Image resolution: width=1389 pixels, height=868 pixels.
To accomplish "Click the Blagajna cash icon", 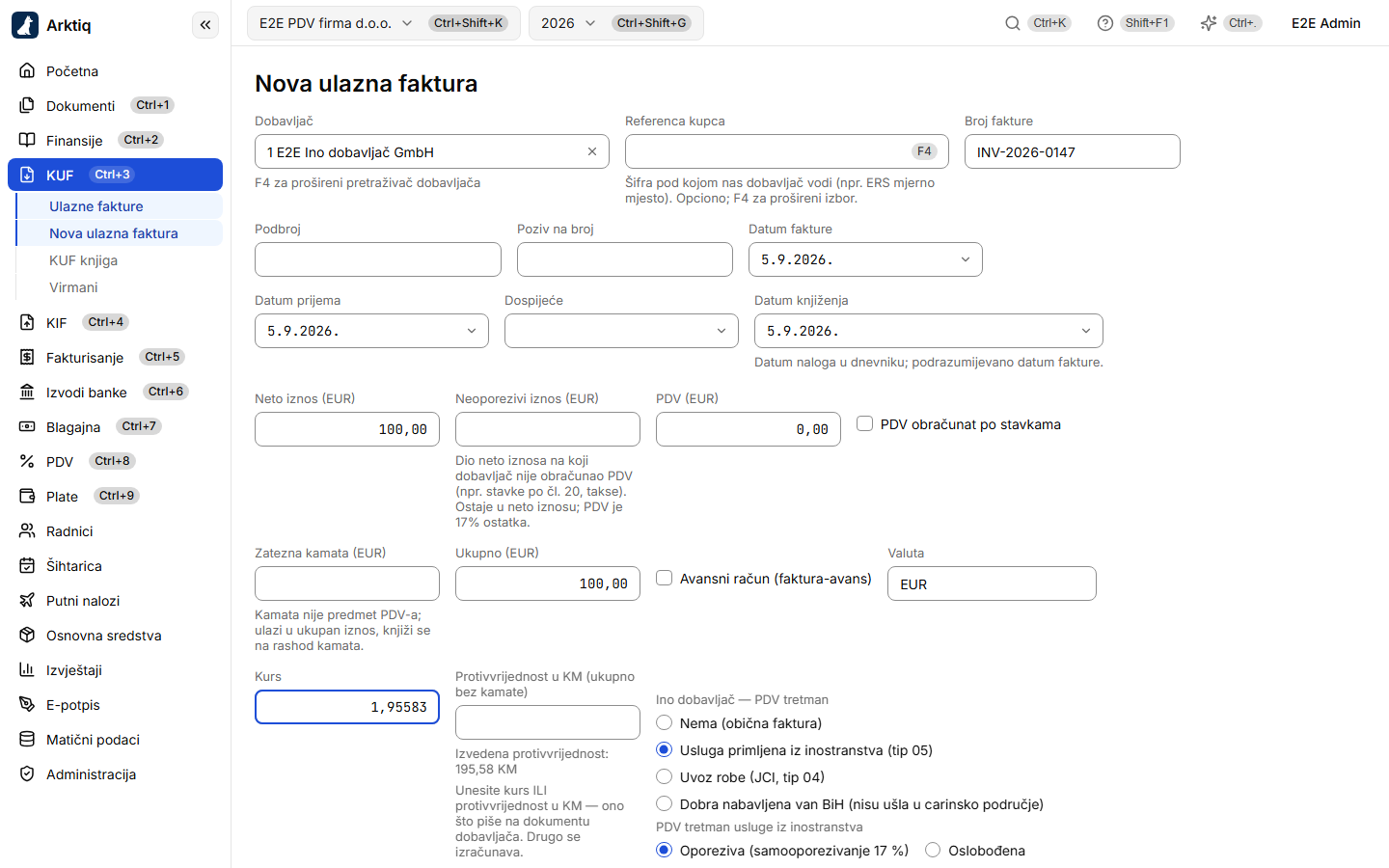I will click(x=27, y=426).
